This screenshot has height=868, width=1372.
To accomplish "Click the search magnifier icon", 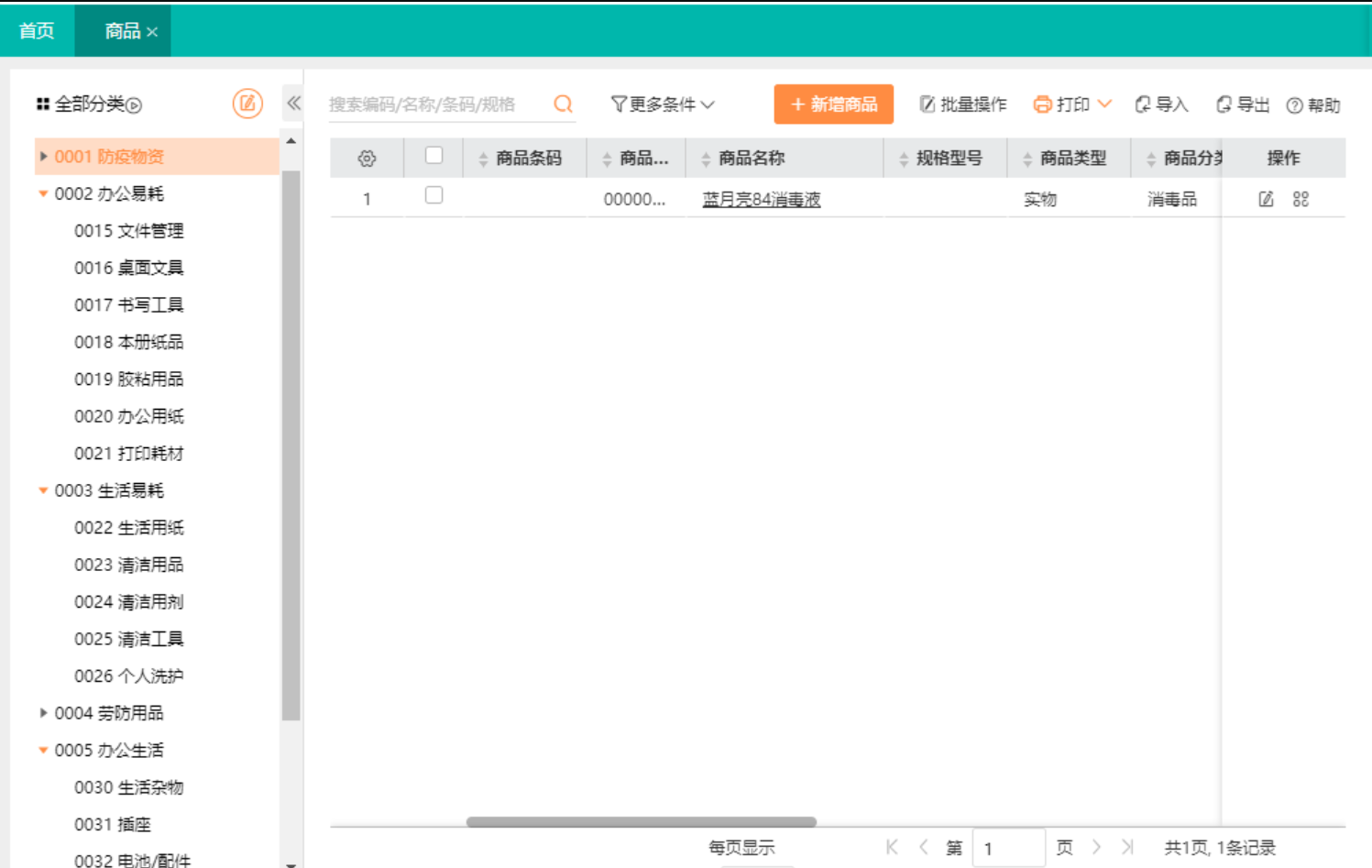I will [563, 104].
